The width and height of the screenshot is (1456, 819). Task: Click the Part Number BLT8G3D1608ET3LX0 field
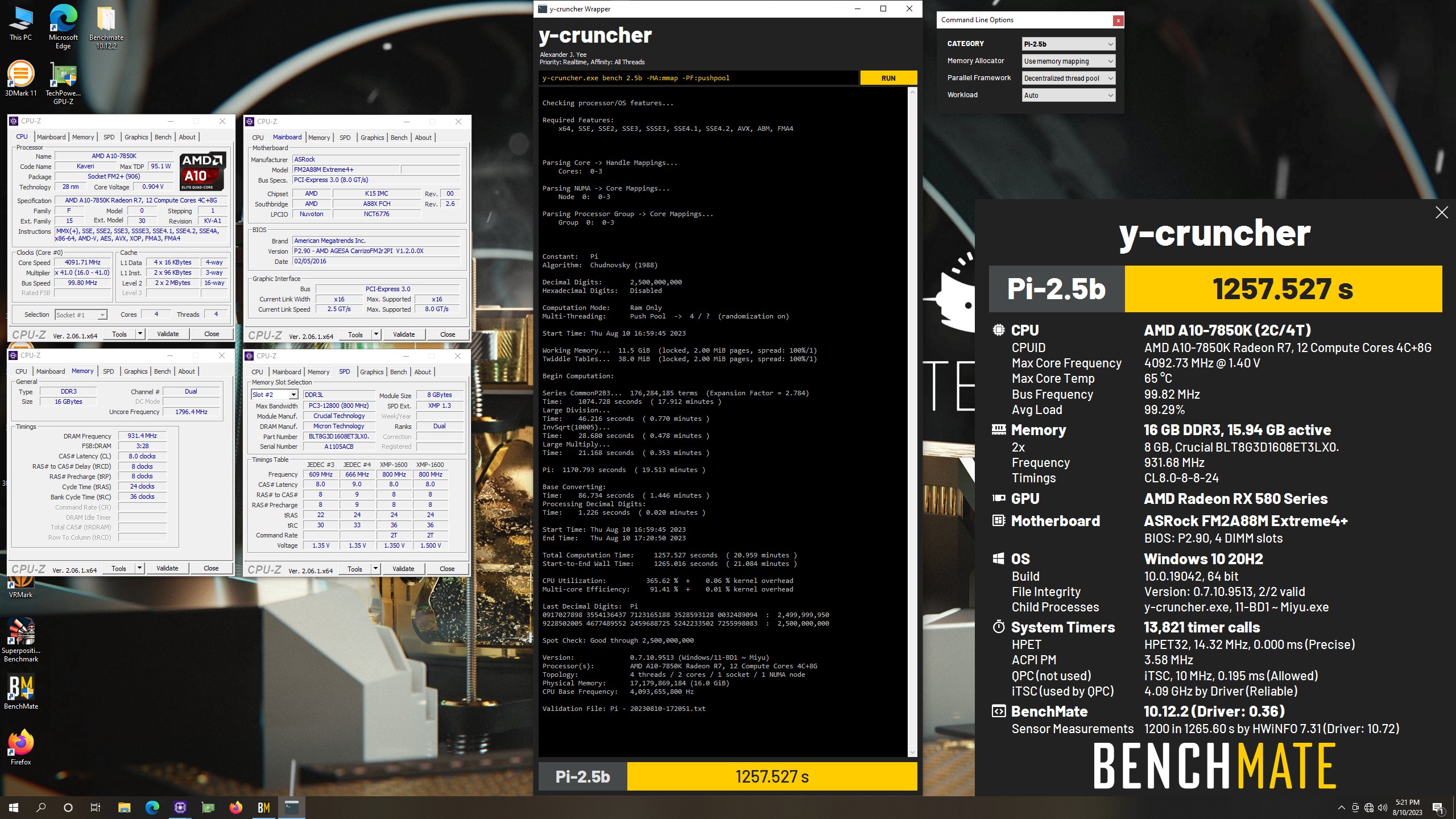pyautogui.click(x=339, y=436)
